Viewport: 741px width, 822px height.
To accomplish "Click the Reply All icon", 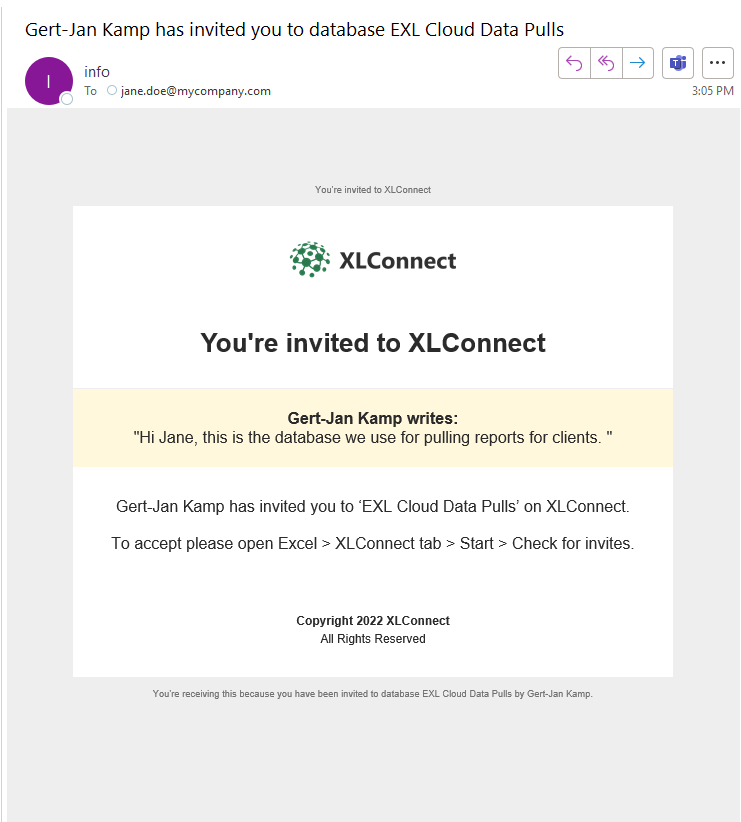I will (606, 63).
